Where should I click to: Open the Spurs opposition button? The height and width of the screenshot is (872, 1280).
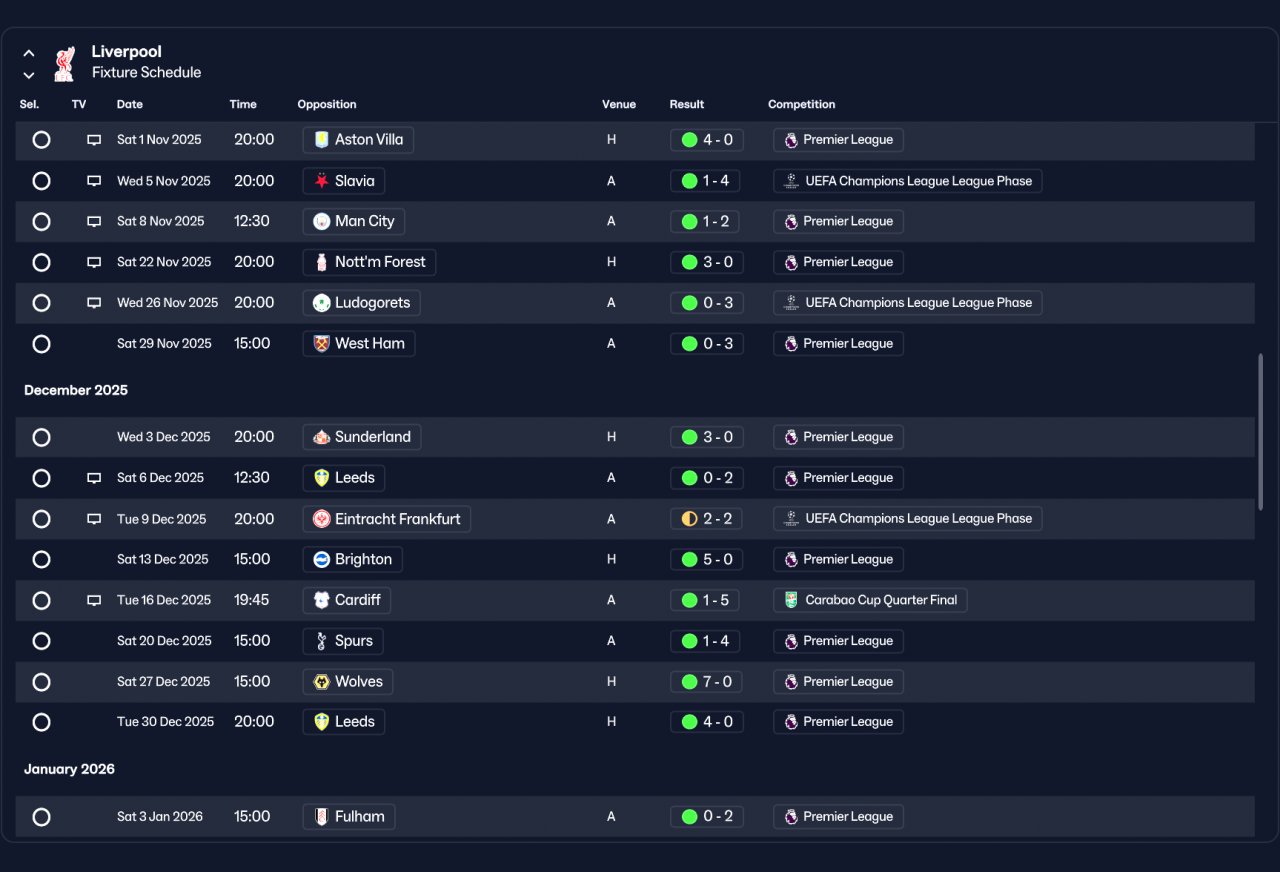(x=343, y=641)
